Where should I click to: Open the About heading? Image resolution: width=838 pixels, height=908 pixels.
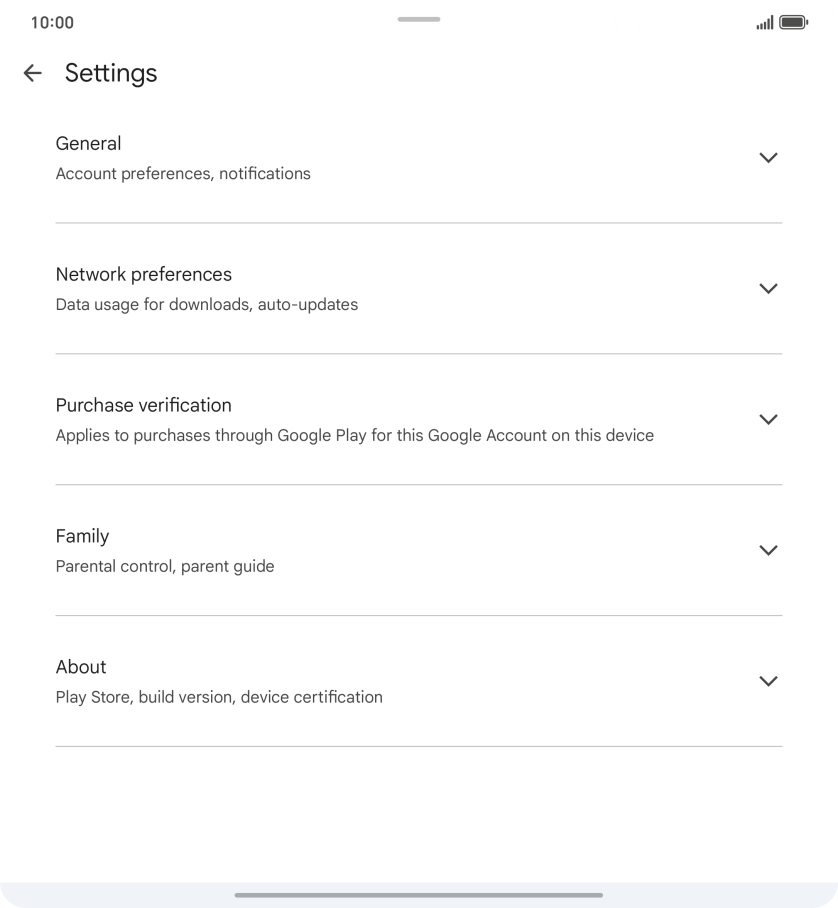[81, 667]
